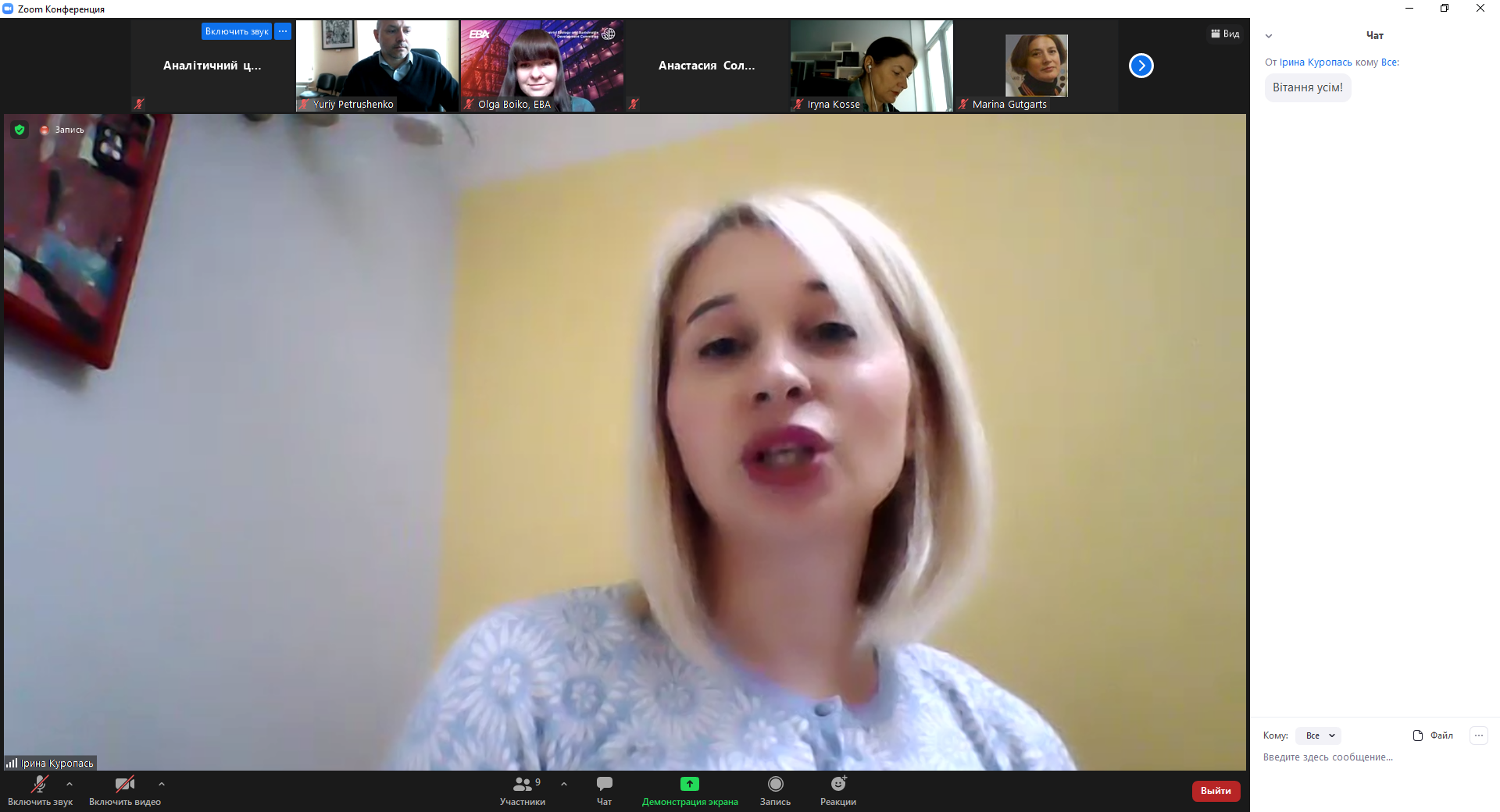This screenshot has height=812, width=1500.
Task: Click the Ірина Куропась name label on the video
Action: (57, 764)
